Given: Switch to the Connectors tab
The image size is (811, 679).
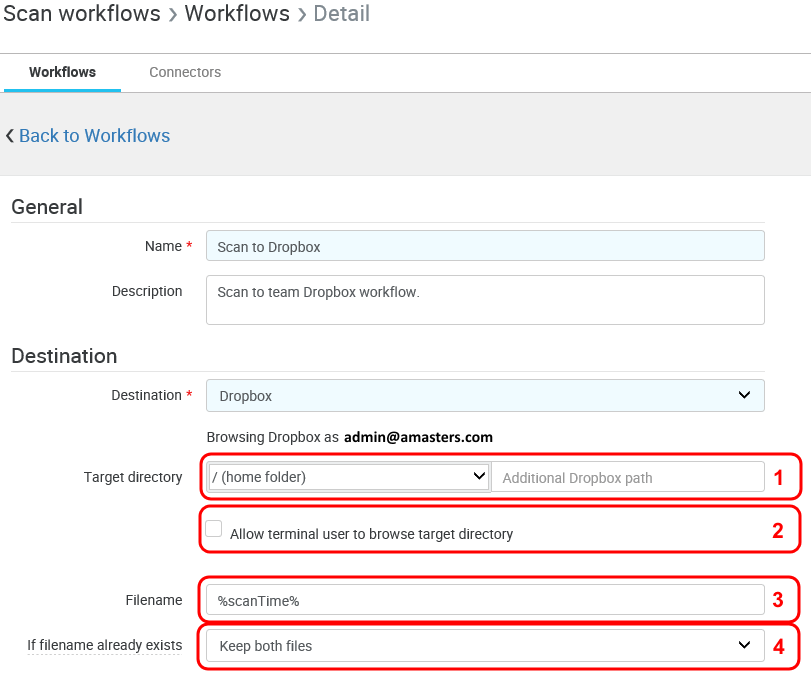Looking at the screenshot, I should point(185,72).
